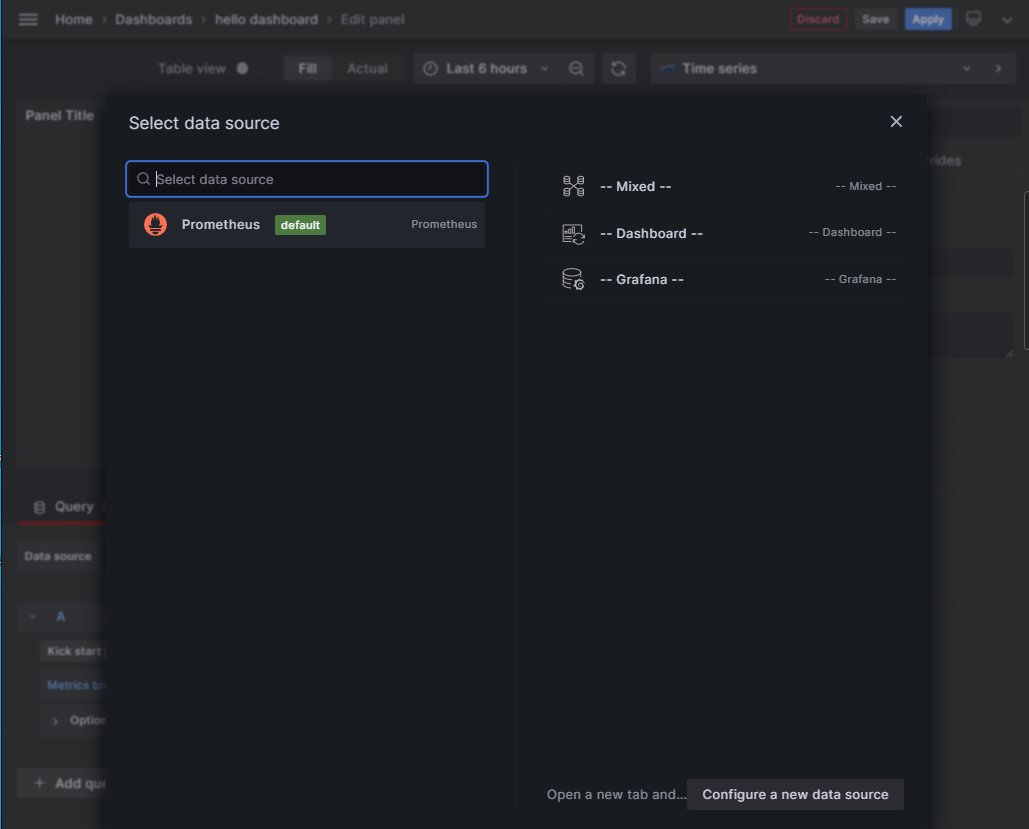Open the hamburger navigation menu
The width and height of the screenshot is (1029, 829).
click(x=28, y=20)
